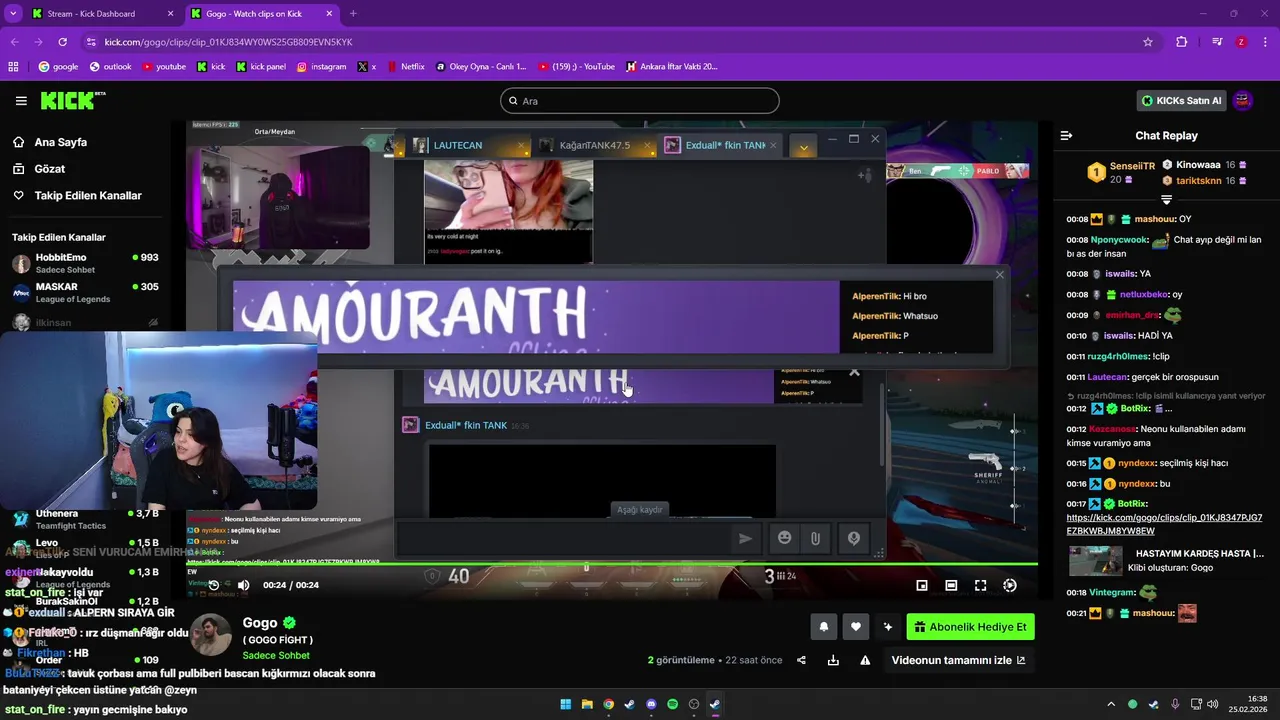Click the Gogo channel name
This screenshot has width=1280, height=720.
coord(260,623)
